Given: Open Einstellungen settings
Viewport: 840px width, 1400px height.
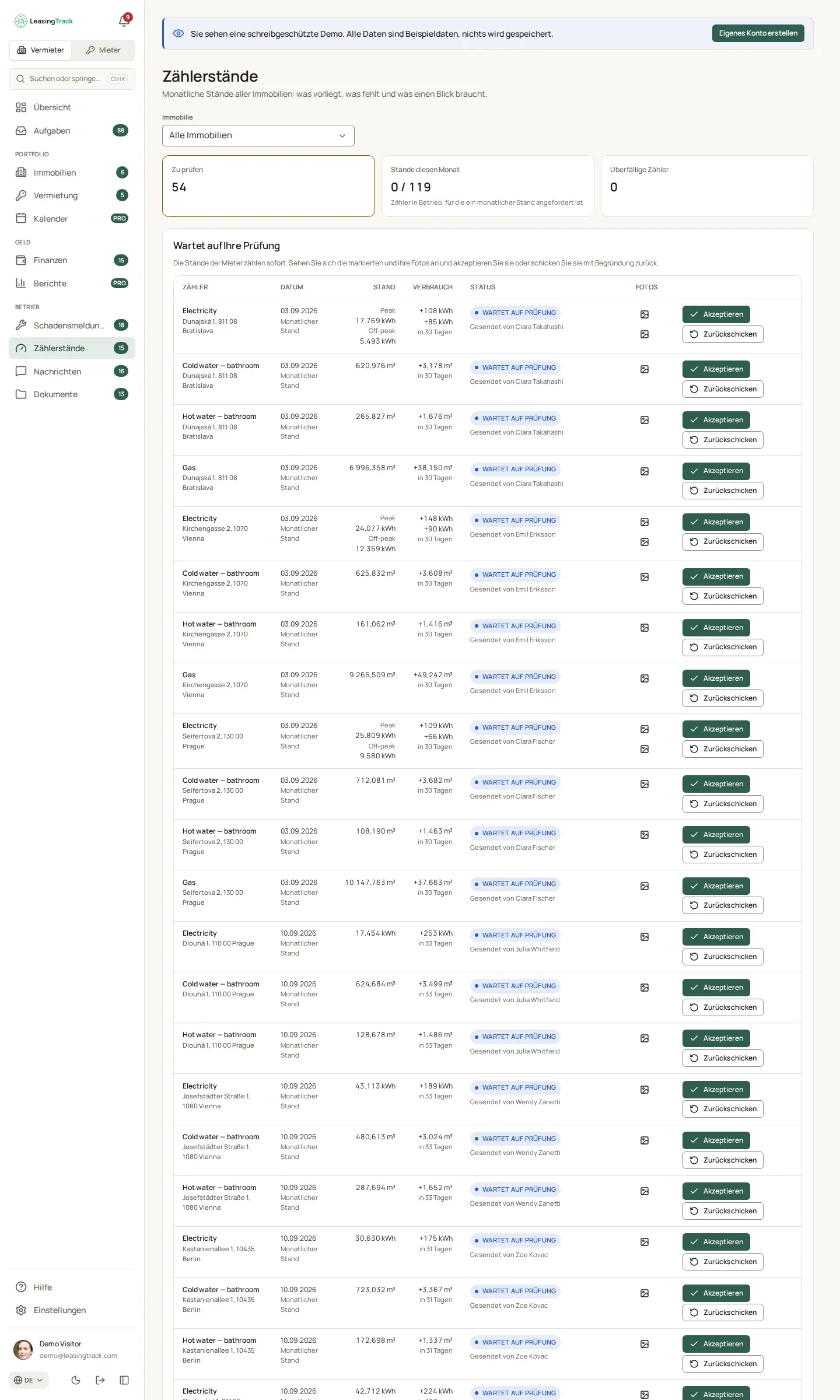Looking at the screenshot, I should [72, 1310].
